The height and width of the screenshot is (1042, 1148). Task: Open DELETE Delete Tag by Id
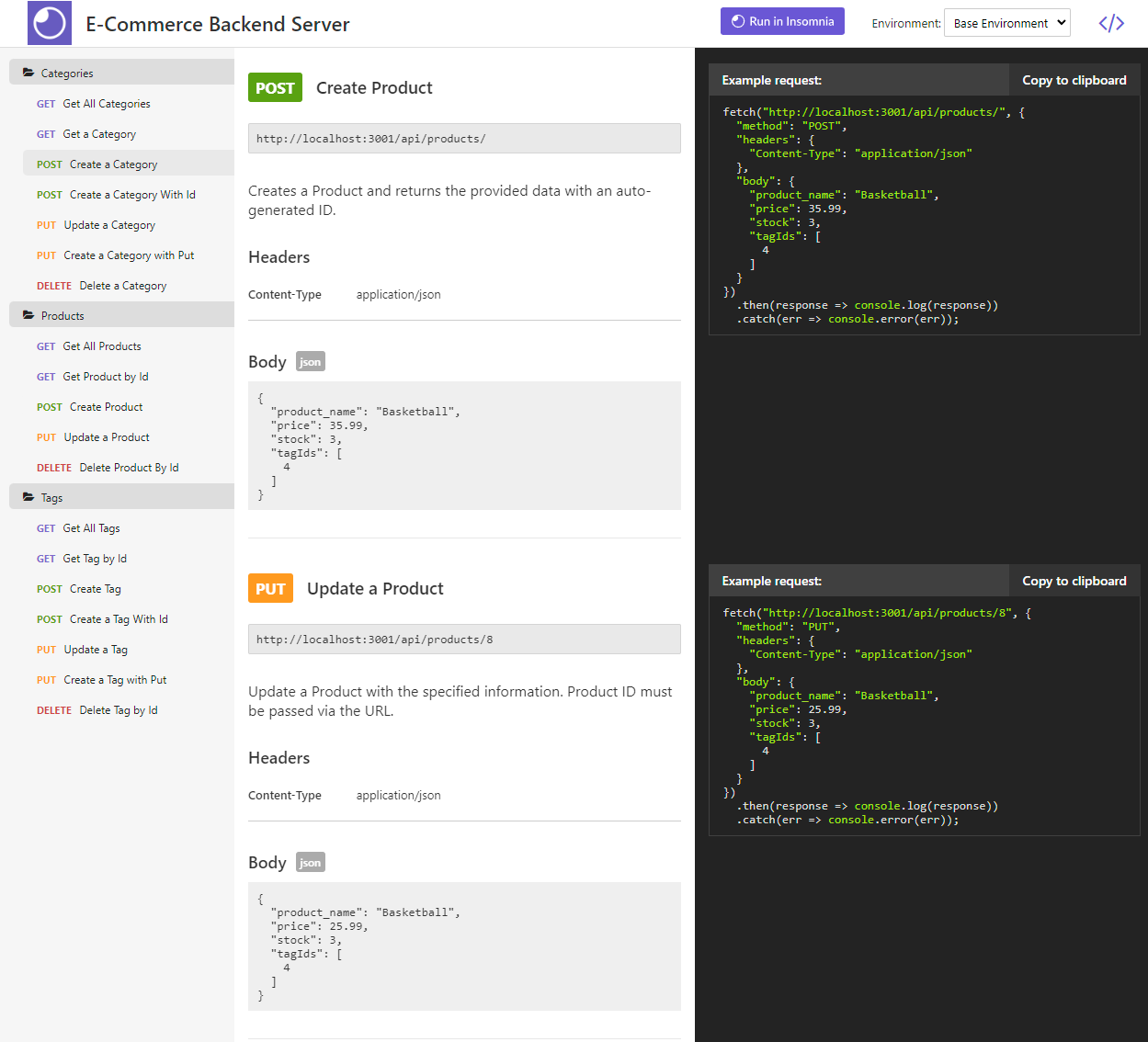click(x=129, y=710)
